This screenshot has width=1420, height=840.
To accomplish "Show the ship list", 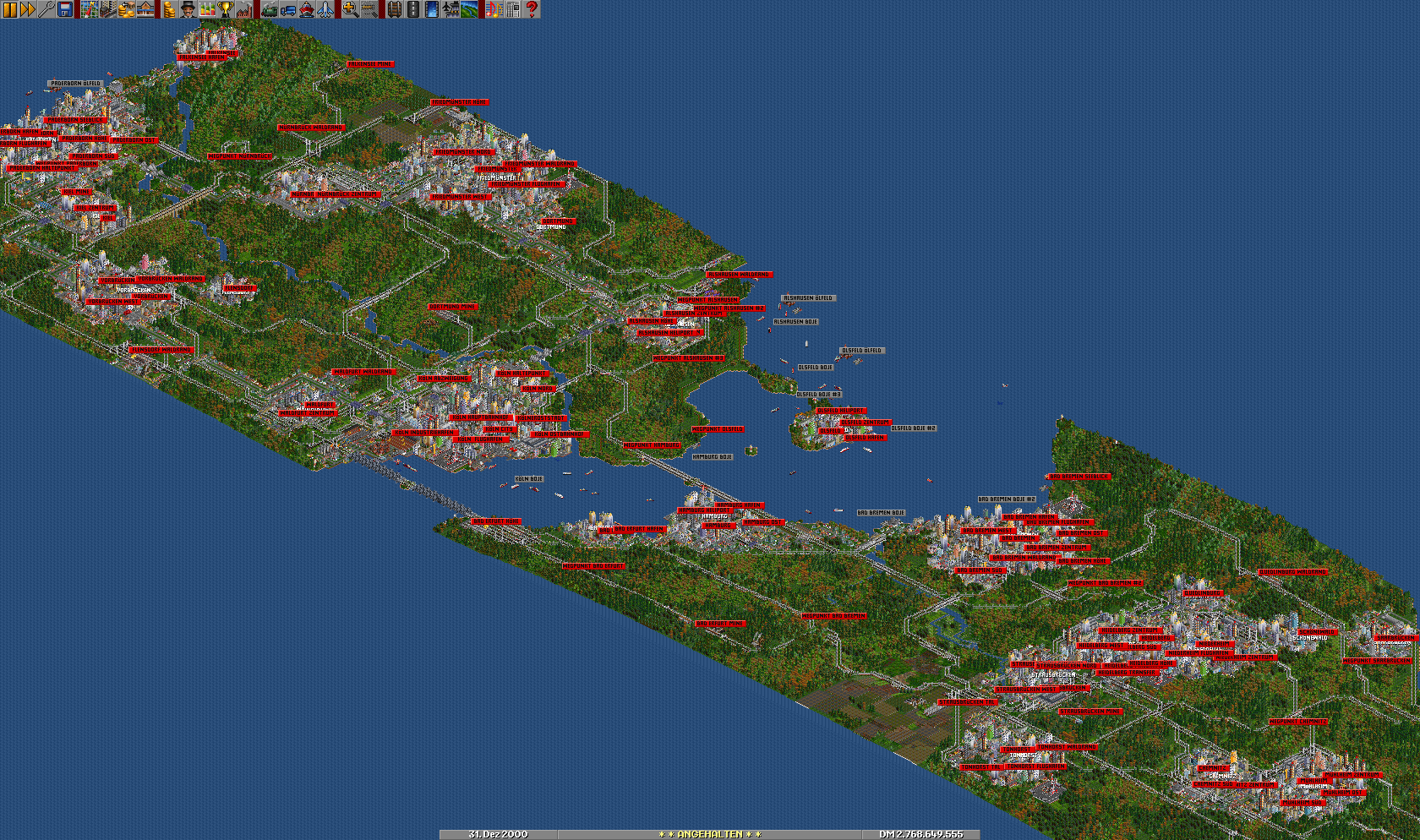I will pyautogui.click(x=307, y=9).
